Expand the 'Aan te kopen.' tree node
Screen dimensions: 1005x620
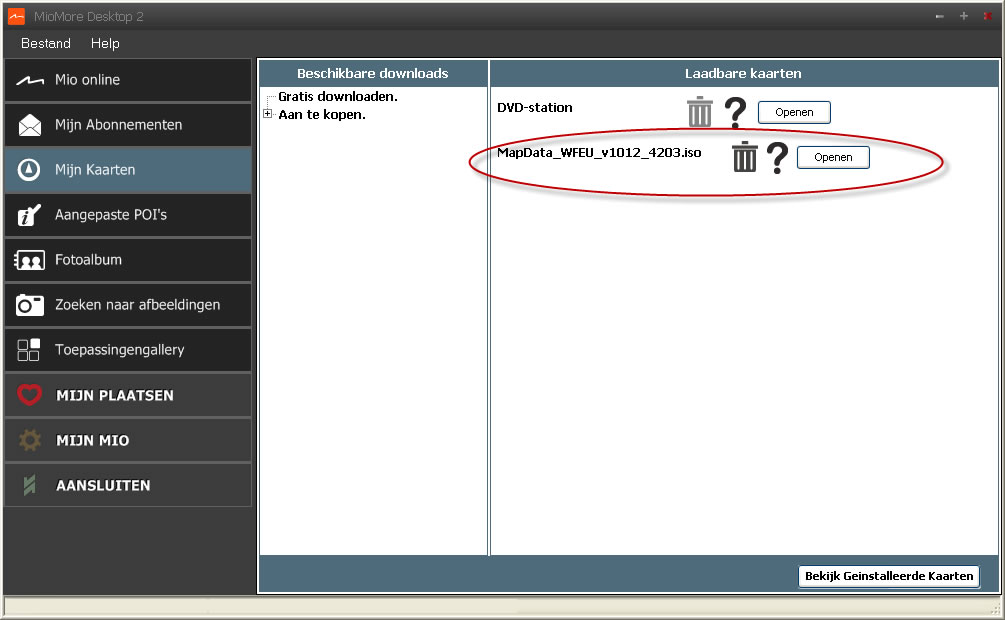(x=267, y=114)
